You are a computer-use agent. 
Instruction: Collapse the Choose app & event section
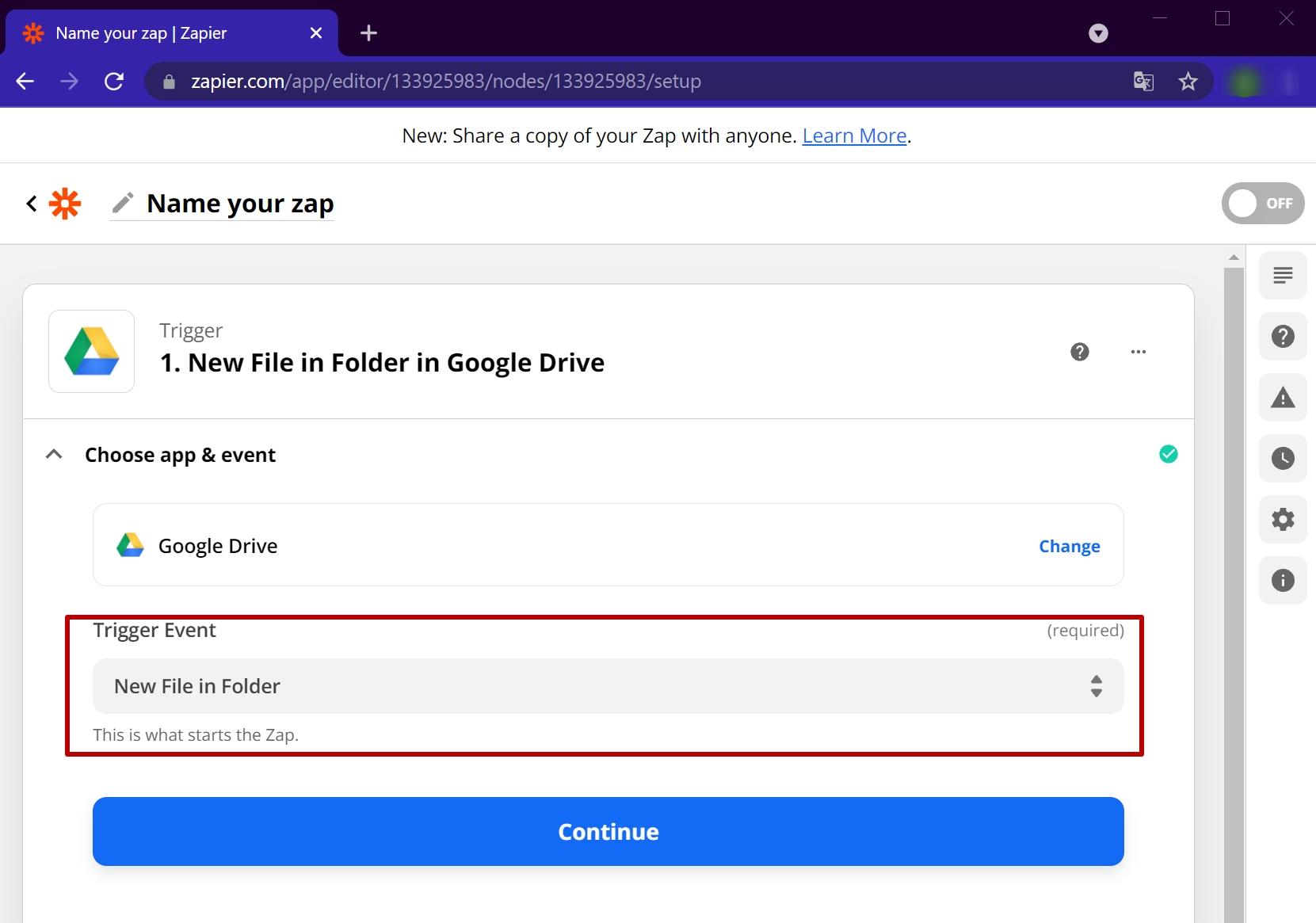point(54,454)
